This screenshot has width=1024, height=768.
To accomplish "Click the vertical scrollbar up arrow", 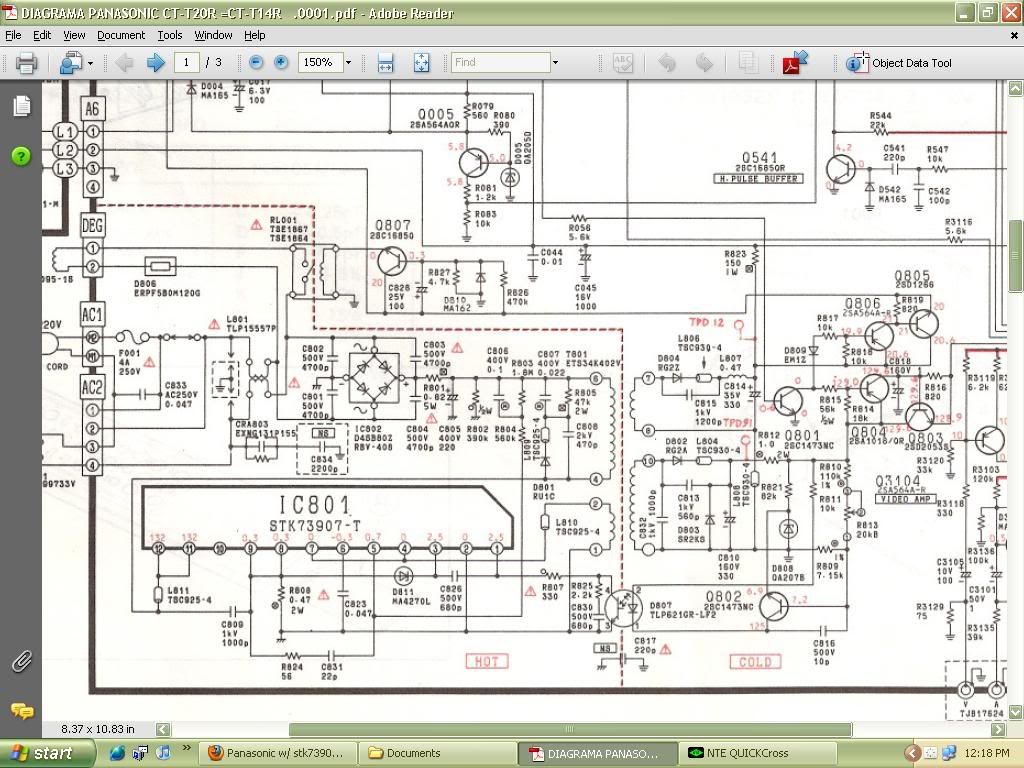I will pos(1016,88).
